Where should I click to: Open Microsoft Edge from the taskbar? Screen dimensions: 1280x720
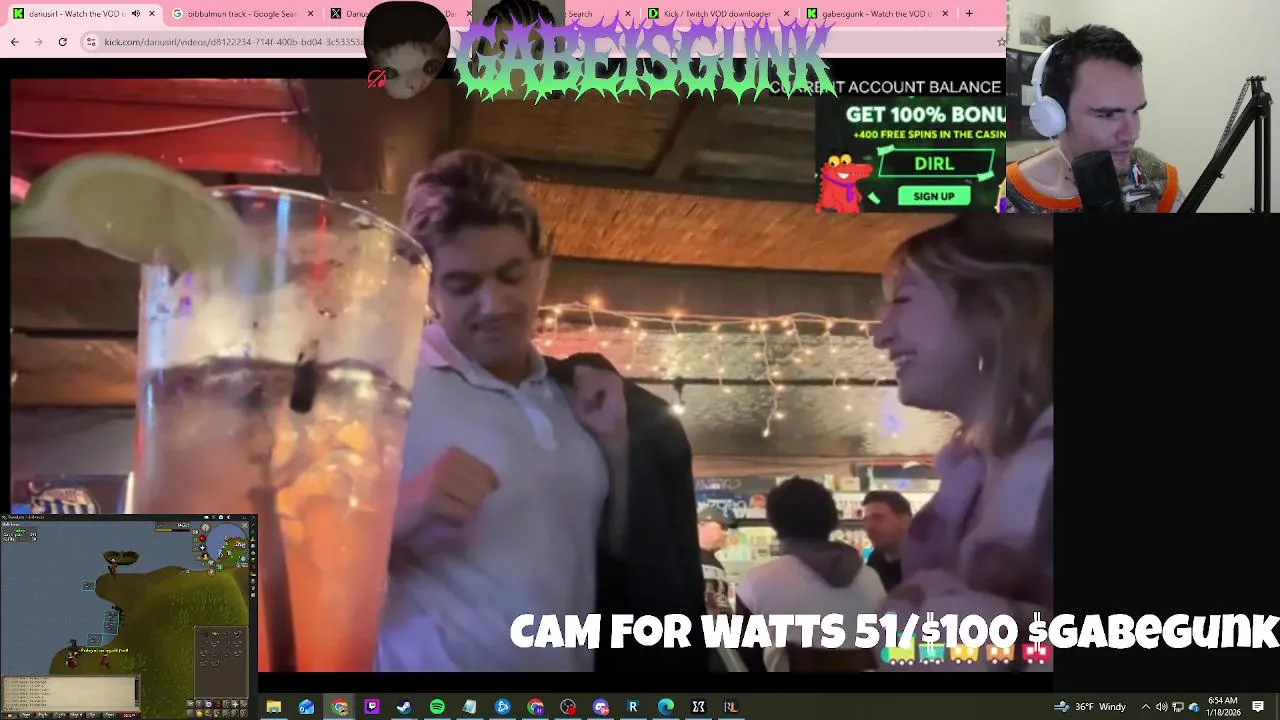[x=665, y=707]
